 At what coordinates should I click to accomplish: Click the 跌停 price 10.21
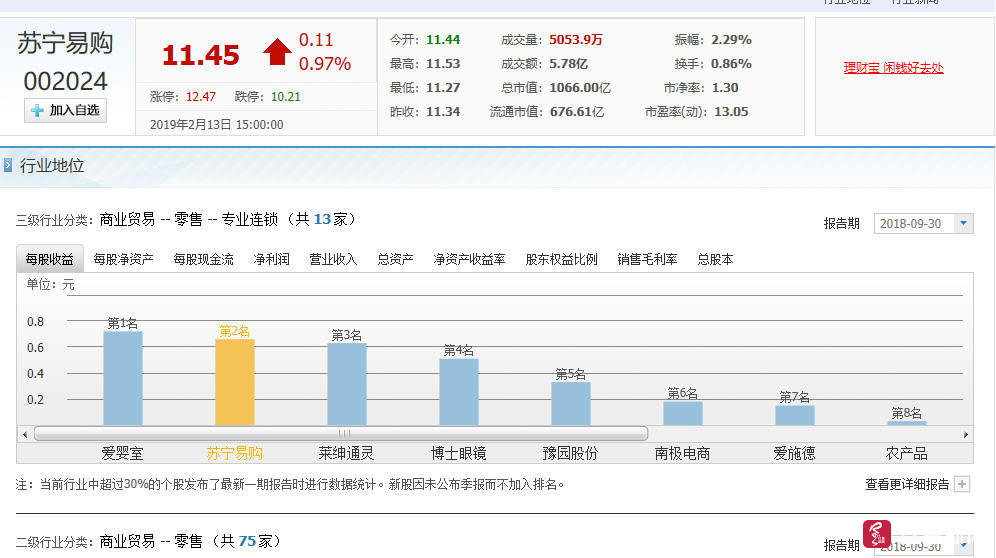286,97
